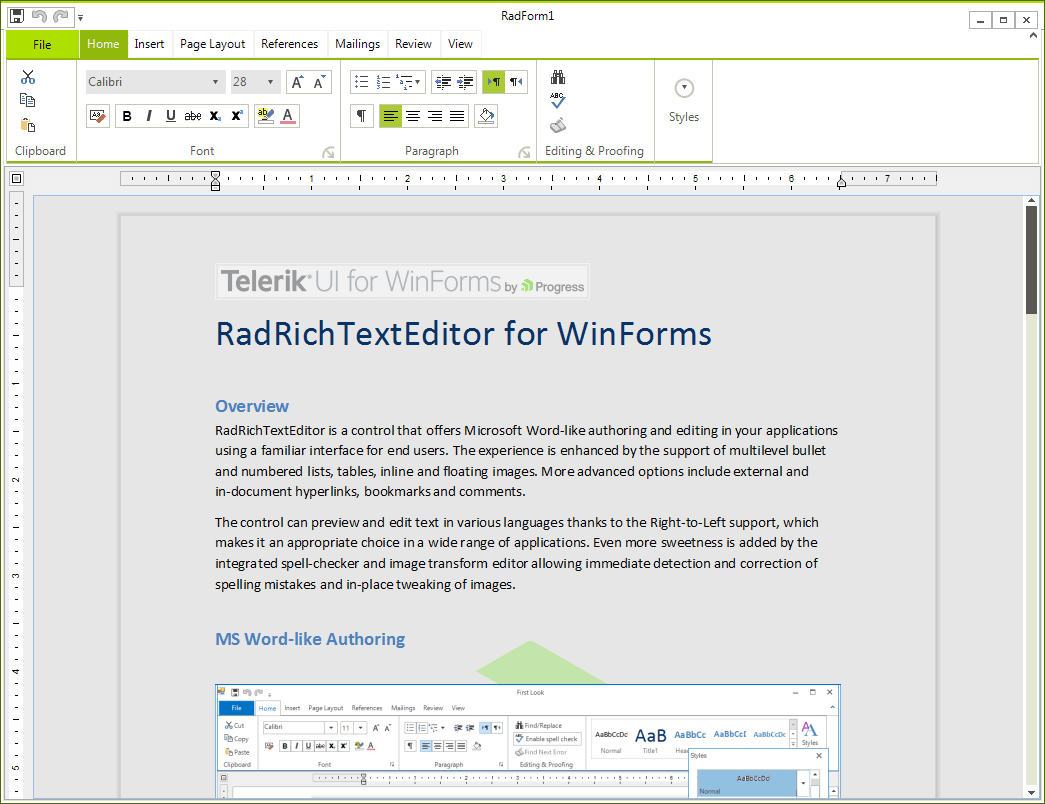1045x804 pixels.
Task: Select the Format Painter icon
Action: (x=97, y=116)
